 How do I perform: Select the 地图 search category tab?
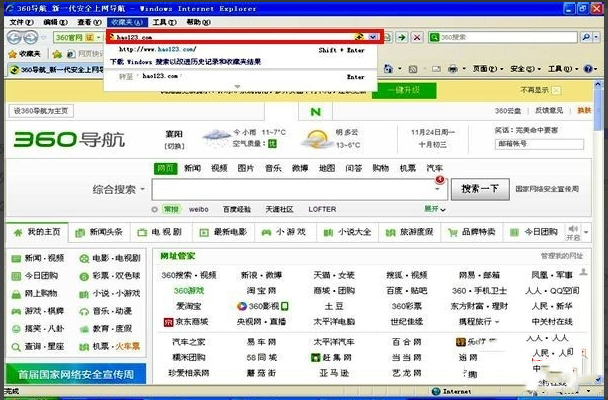pyautogui.click(x=326, y=168)
